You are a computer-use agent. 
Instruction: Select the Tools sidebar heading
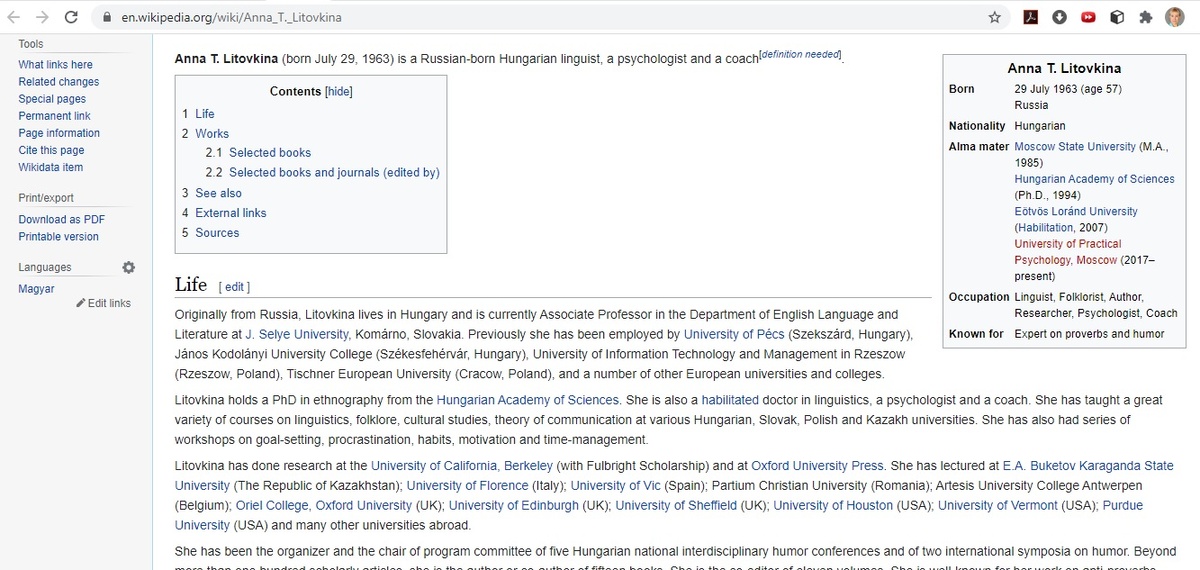(31, 44)
